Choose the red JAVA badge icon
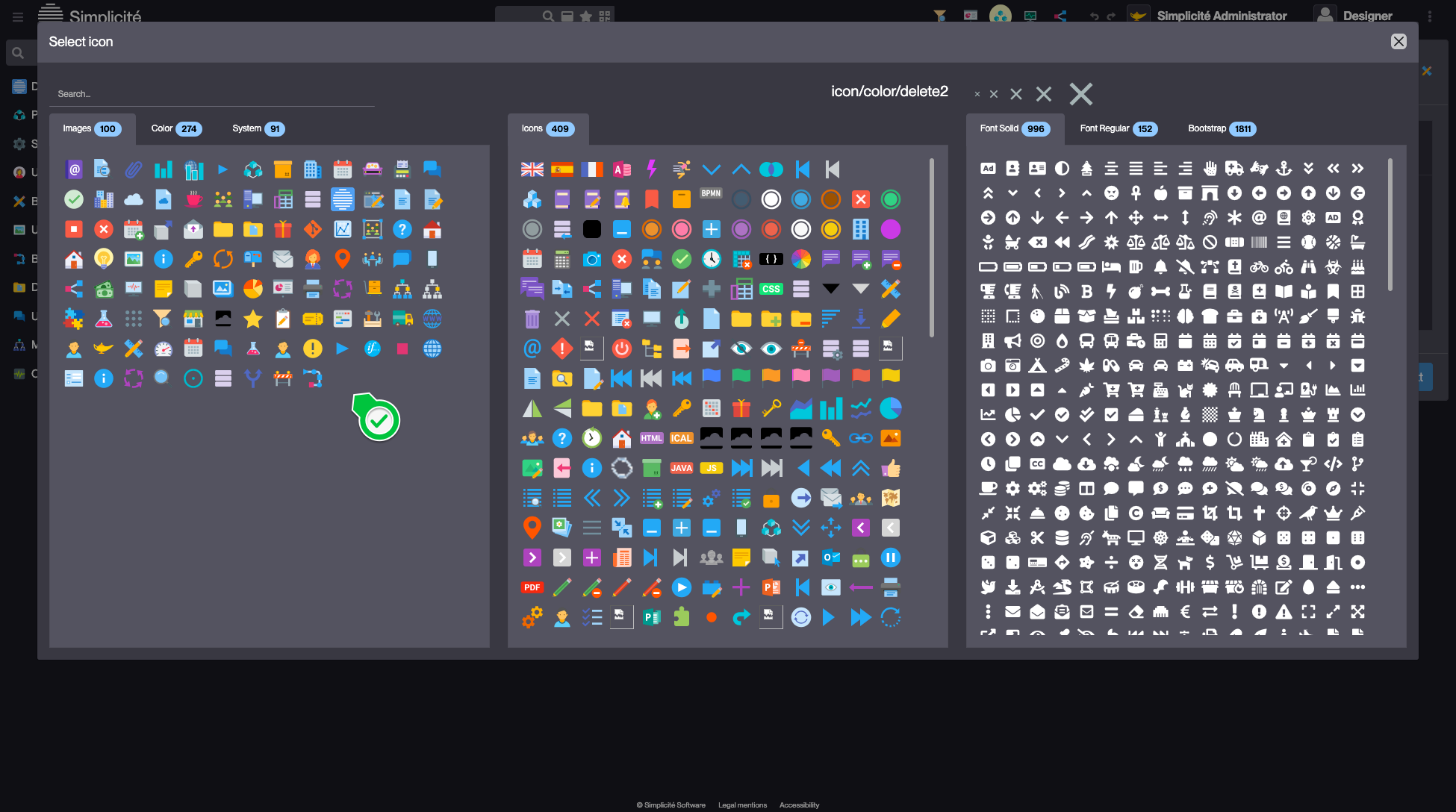The image size is (1456, 812). click(682, 468)
